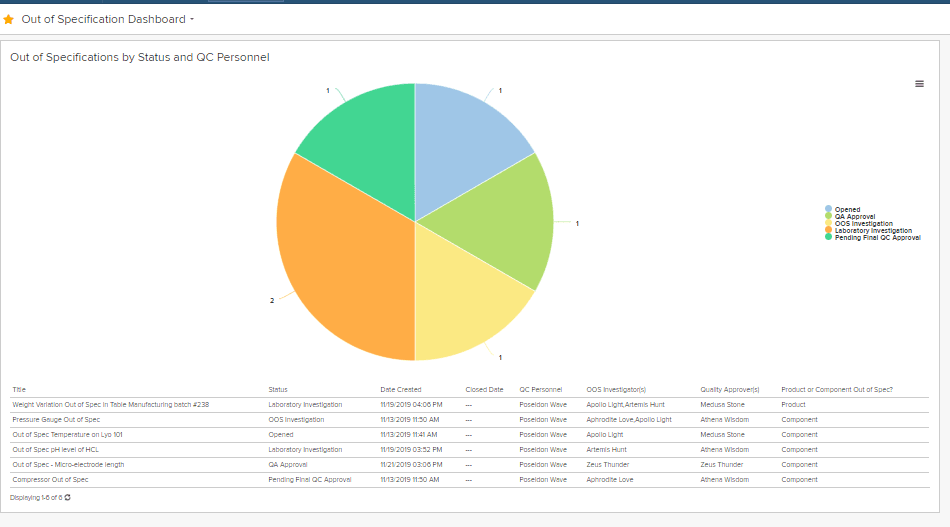Open the Pressure Gauge Out of Spec record

(x=56, y=419)
